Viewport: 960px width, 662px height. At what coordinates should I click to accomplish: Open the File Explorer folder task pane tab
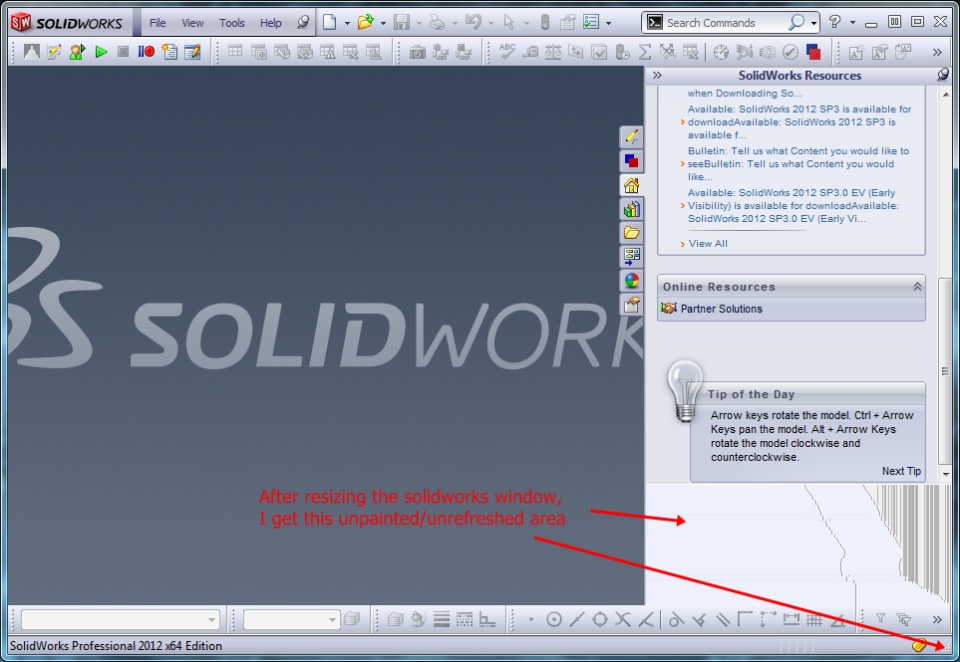[x=631, y=233]
